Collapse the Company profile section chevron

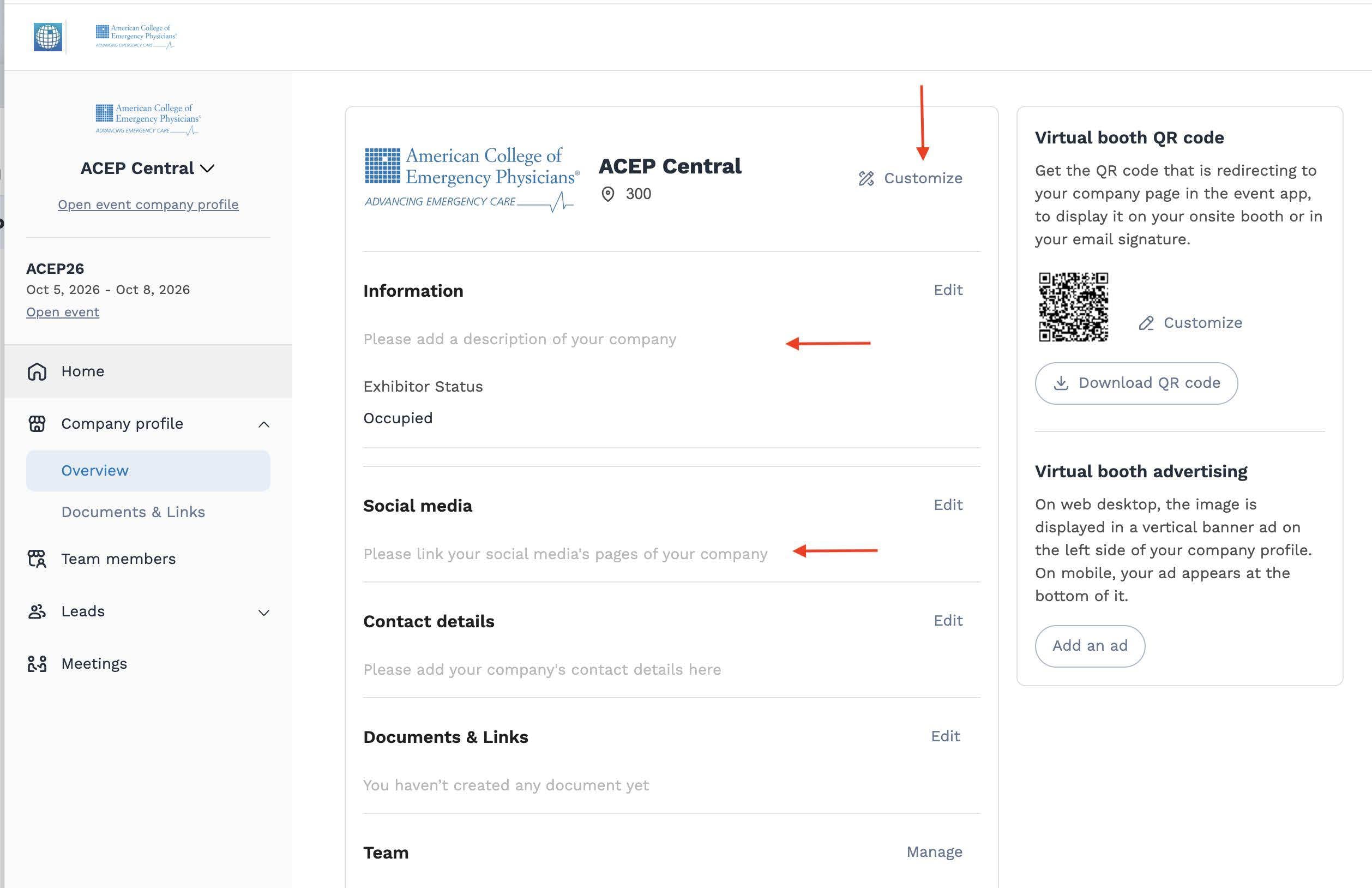tap(264, 424)
